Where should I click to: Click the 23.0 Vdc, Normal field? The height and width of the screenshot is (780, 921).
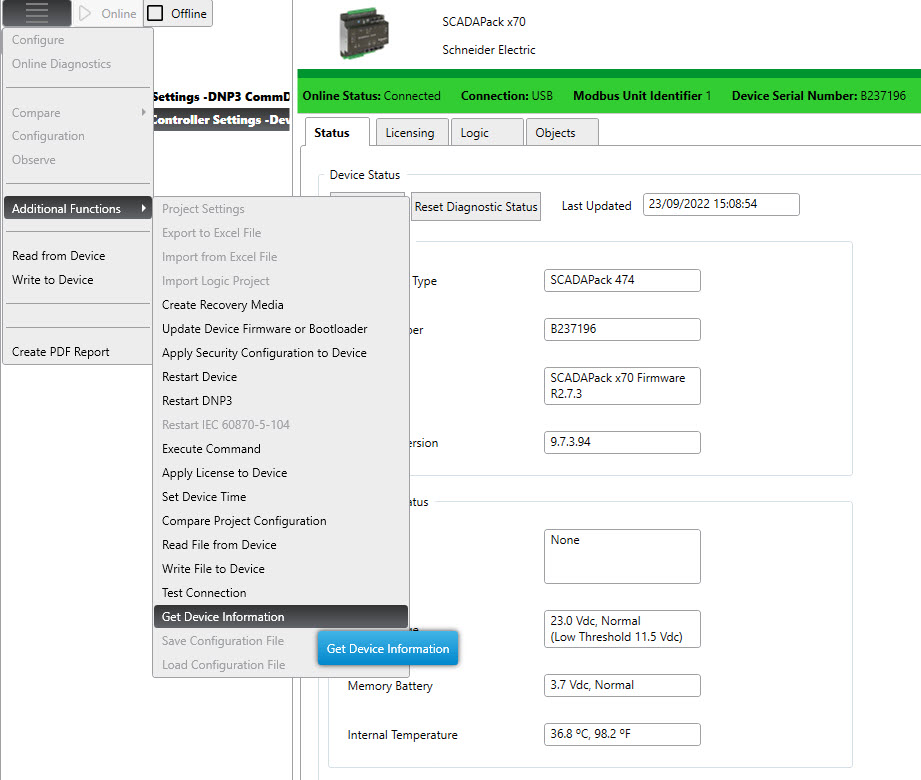(x=622, y=629)
